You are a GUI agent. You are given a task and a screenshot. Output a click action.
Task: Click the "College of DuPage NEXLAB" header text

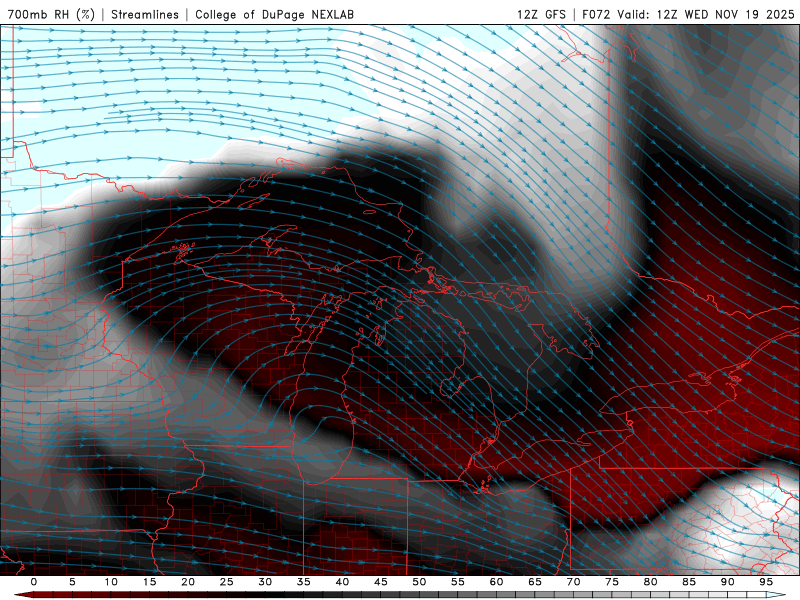pyautogui.click(x=274, y=14)
